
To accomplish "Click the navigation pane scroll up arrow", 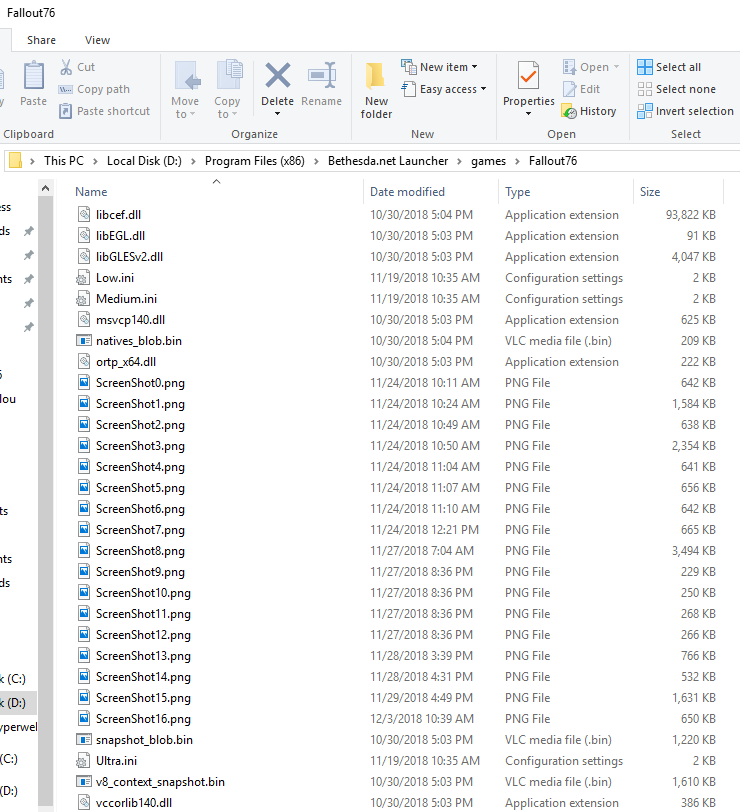I will tap(46, 188).
